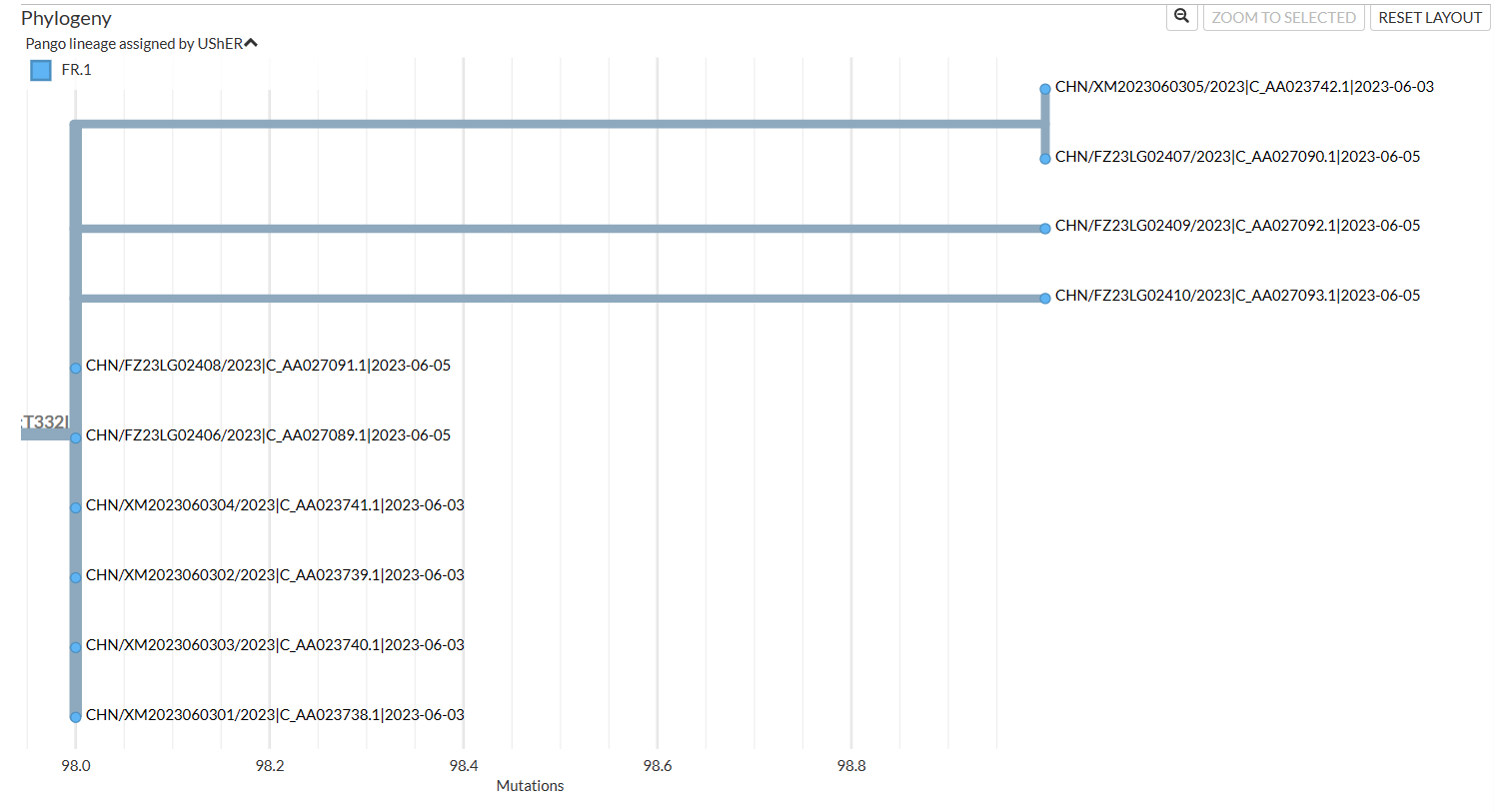1494x812 pixels.
Task: Click the ZOOM TO SELECTED button
Action: click(1283, 17)
